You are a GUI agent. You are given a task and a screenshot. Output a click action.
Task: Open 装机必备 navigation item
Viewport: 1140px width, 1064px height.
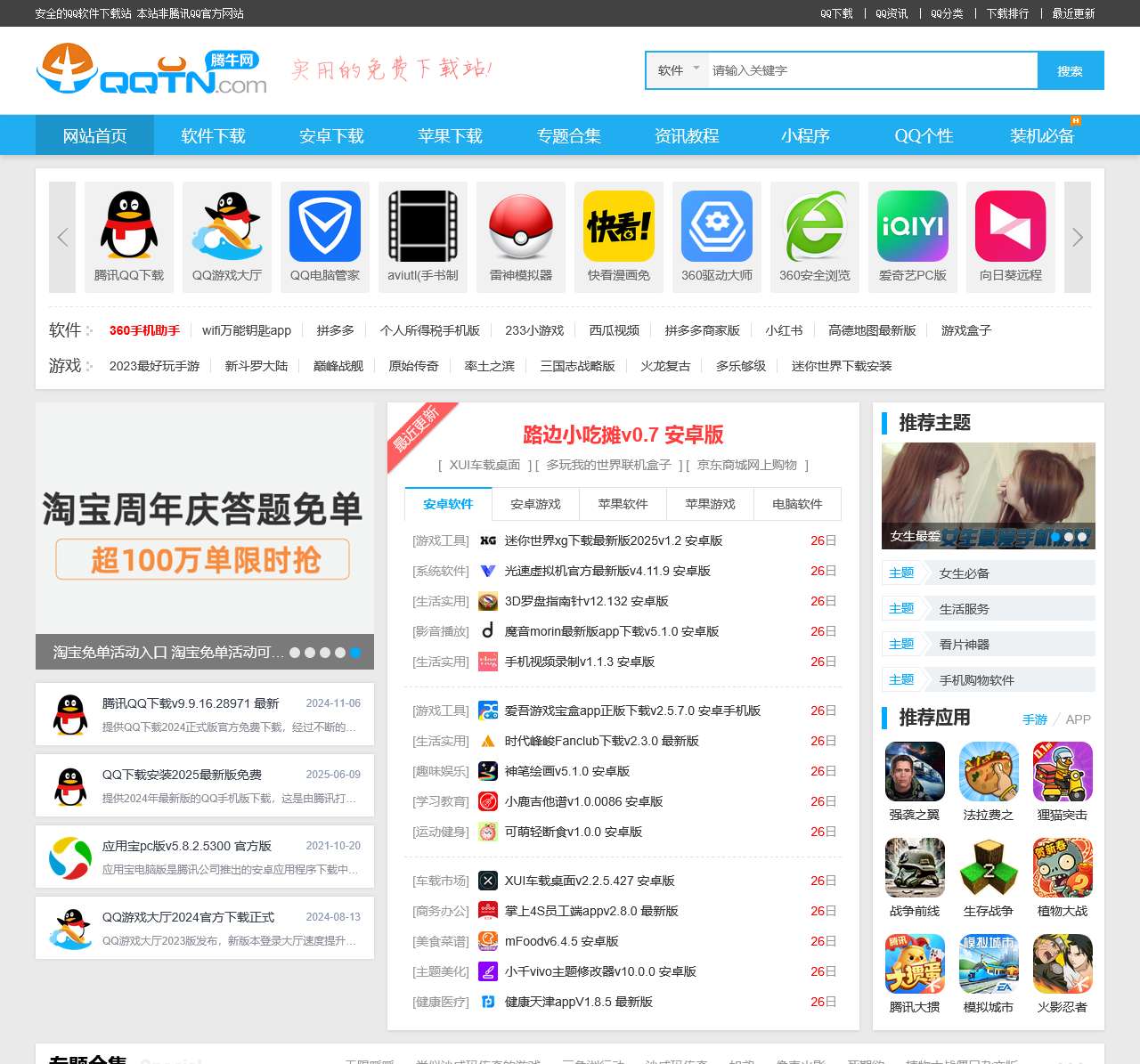1042,135
